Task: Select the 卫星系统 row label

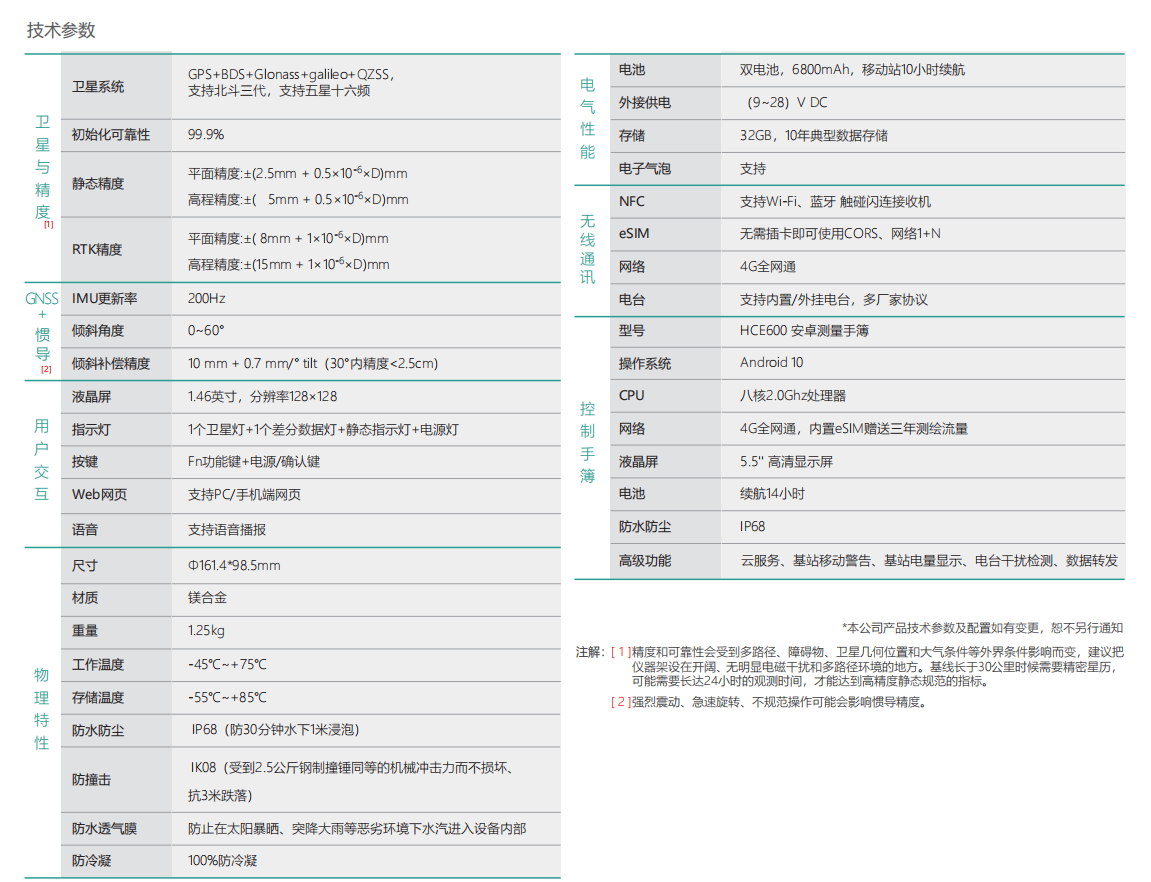Action: click(97, 87)
